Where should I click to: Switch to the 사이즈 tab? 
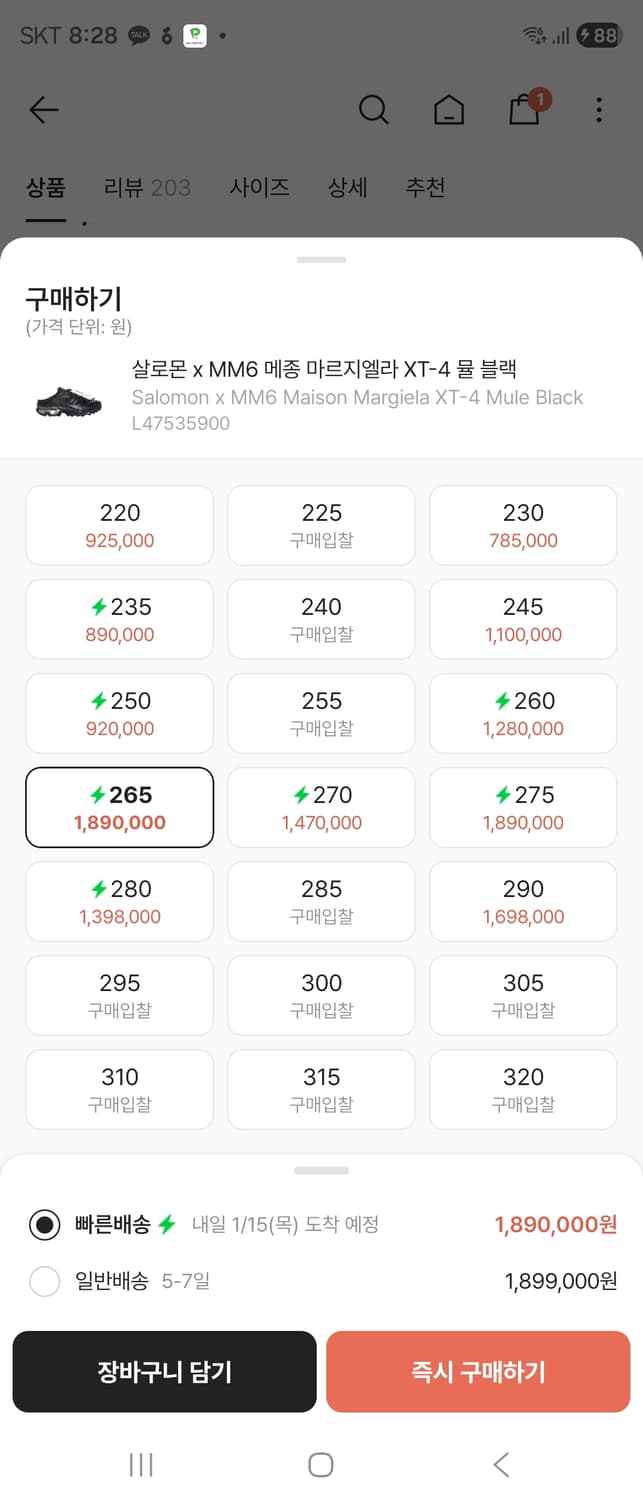(x=259, y=188)
